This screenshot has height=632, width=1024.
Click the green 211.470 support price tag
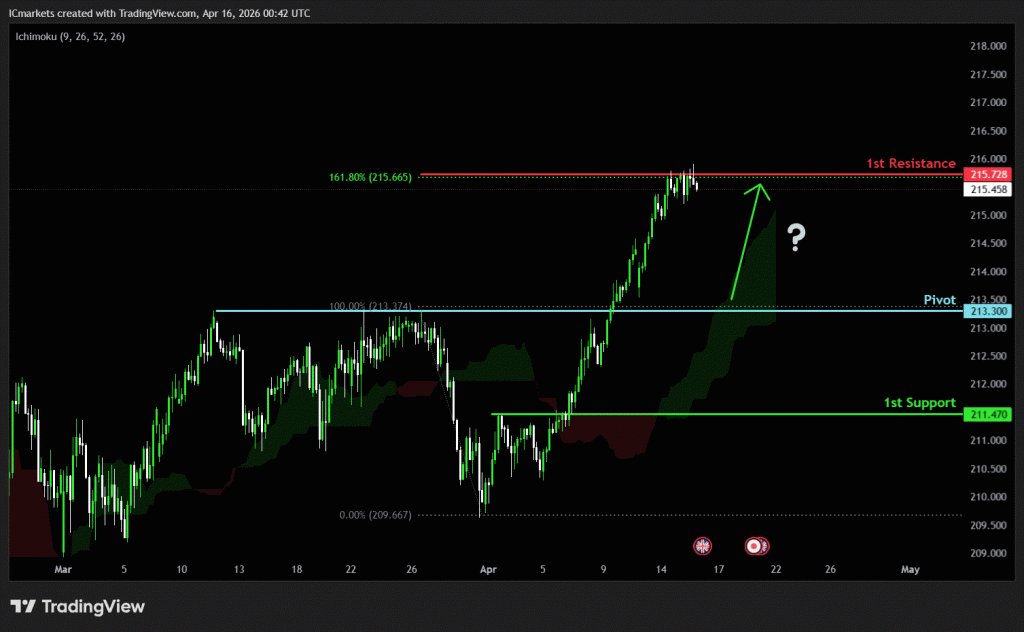pyautogui.click(x=988, y=414)
